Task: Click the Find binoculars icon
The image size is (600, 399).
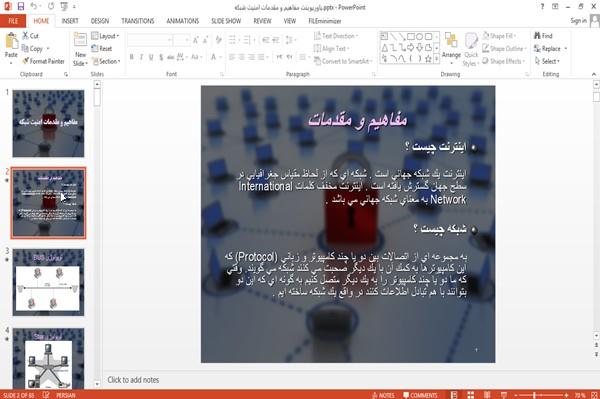Action: (537, 36)
